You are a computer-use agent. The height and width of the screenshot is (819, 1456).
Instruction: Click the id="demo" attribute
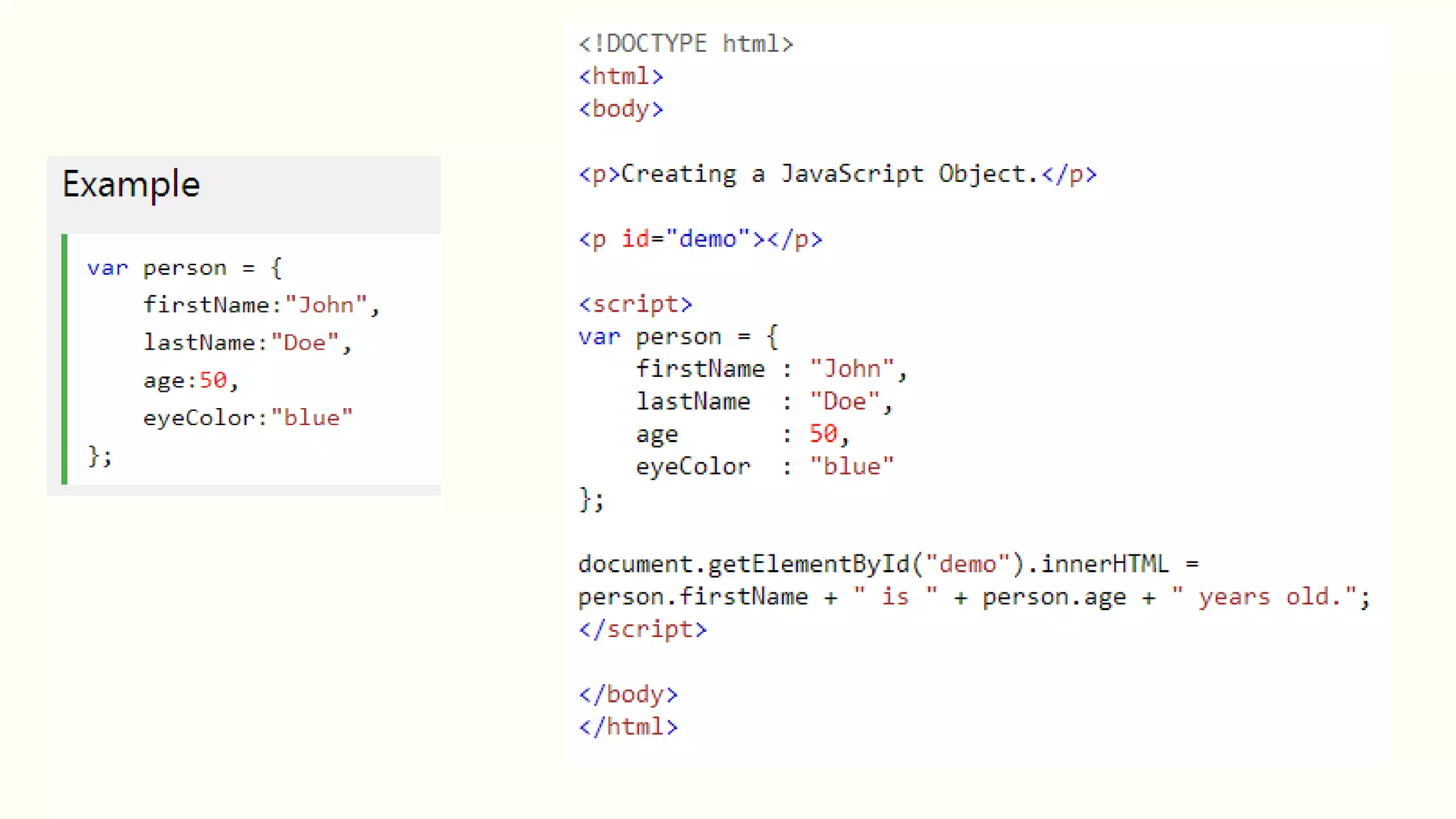(685, 239)
